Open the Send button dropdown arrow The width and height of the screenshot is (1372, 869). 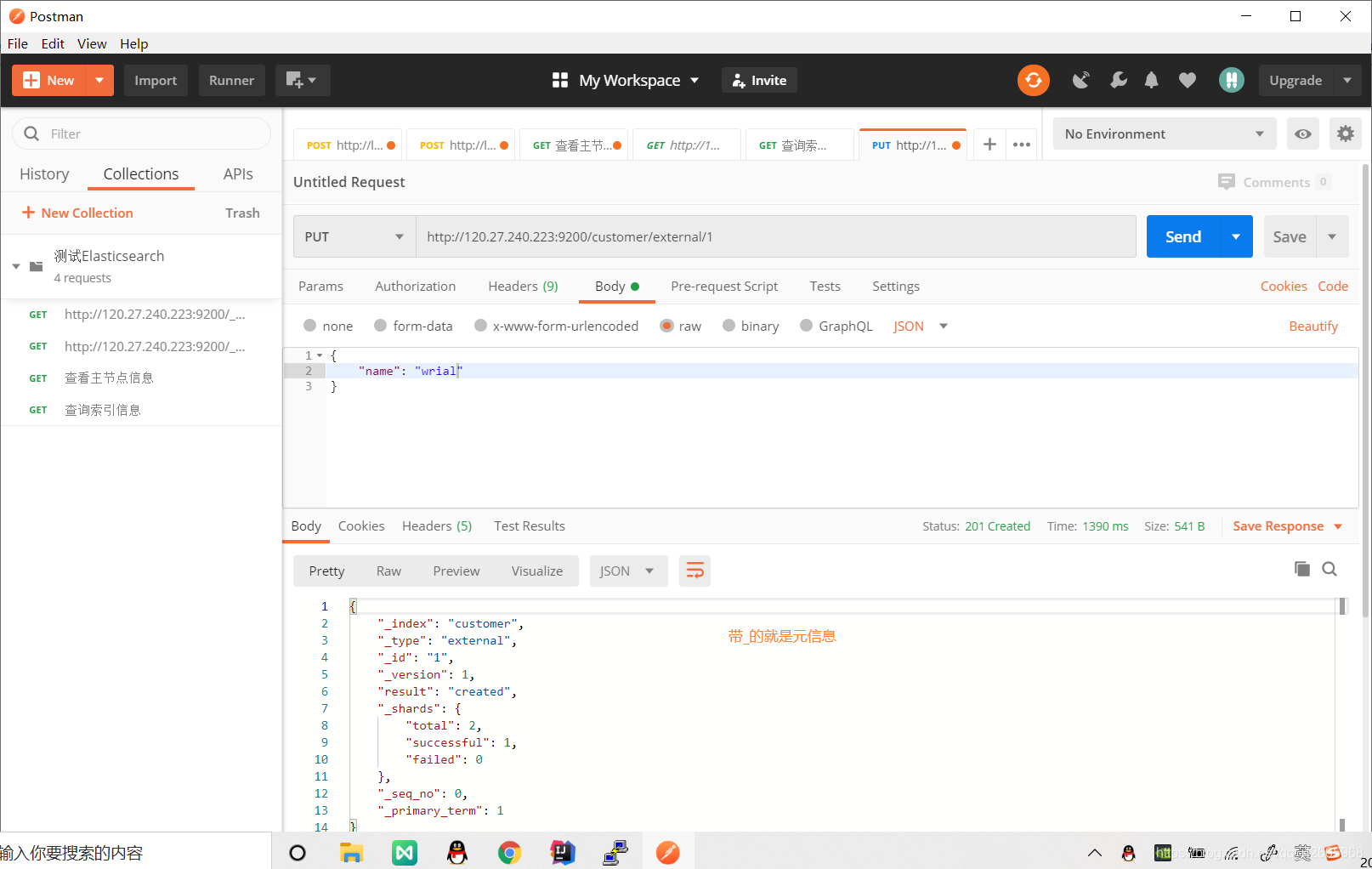1236,236
